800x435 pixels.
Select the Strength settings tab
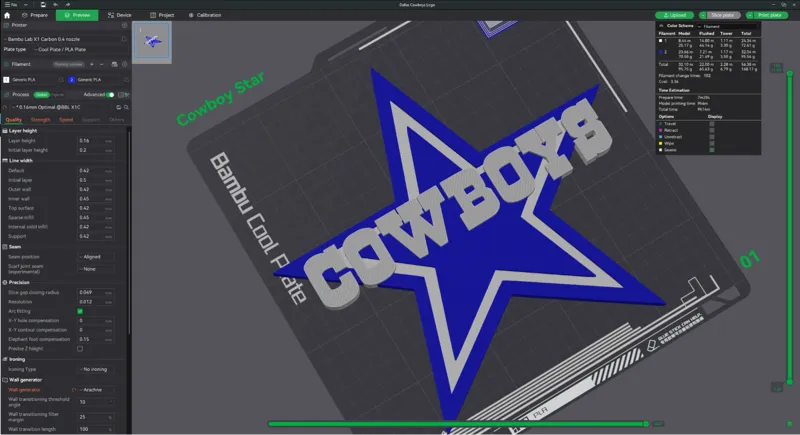point(40,120)
